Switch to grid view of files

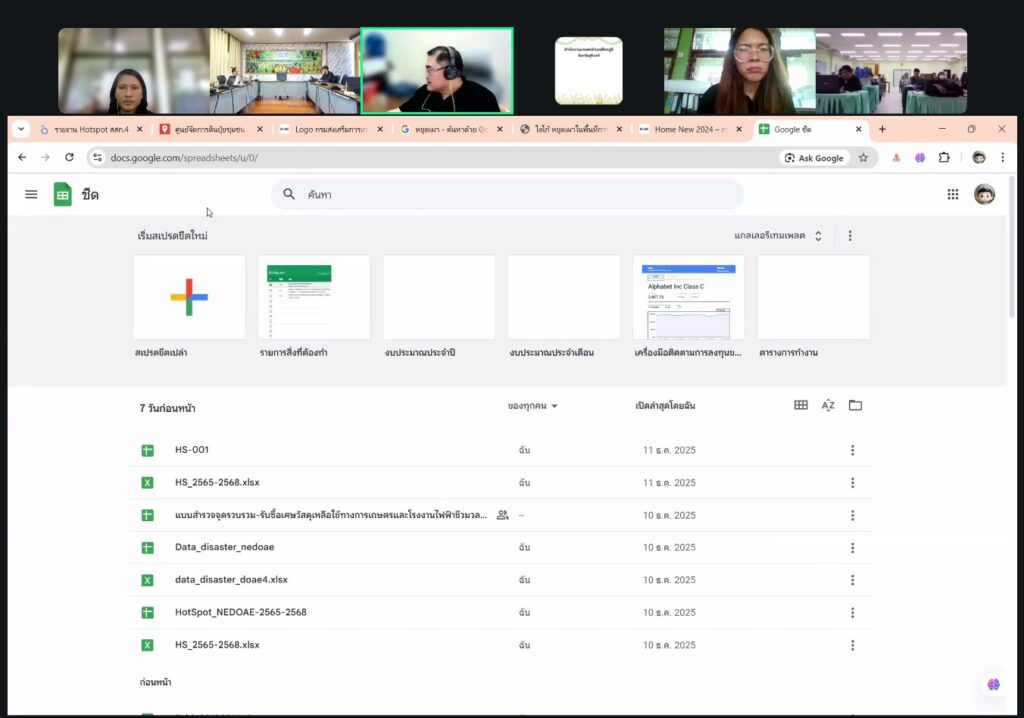coord(800,405)
